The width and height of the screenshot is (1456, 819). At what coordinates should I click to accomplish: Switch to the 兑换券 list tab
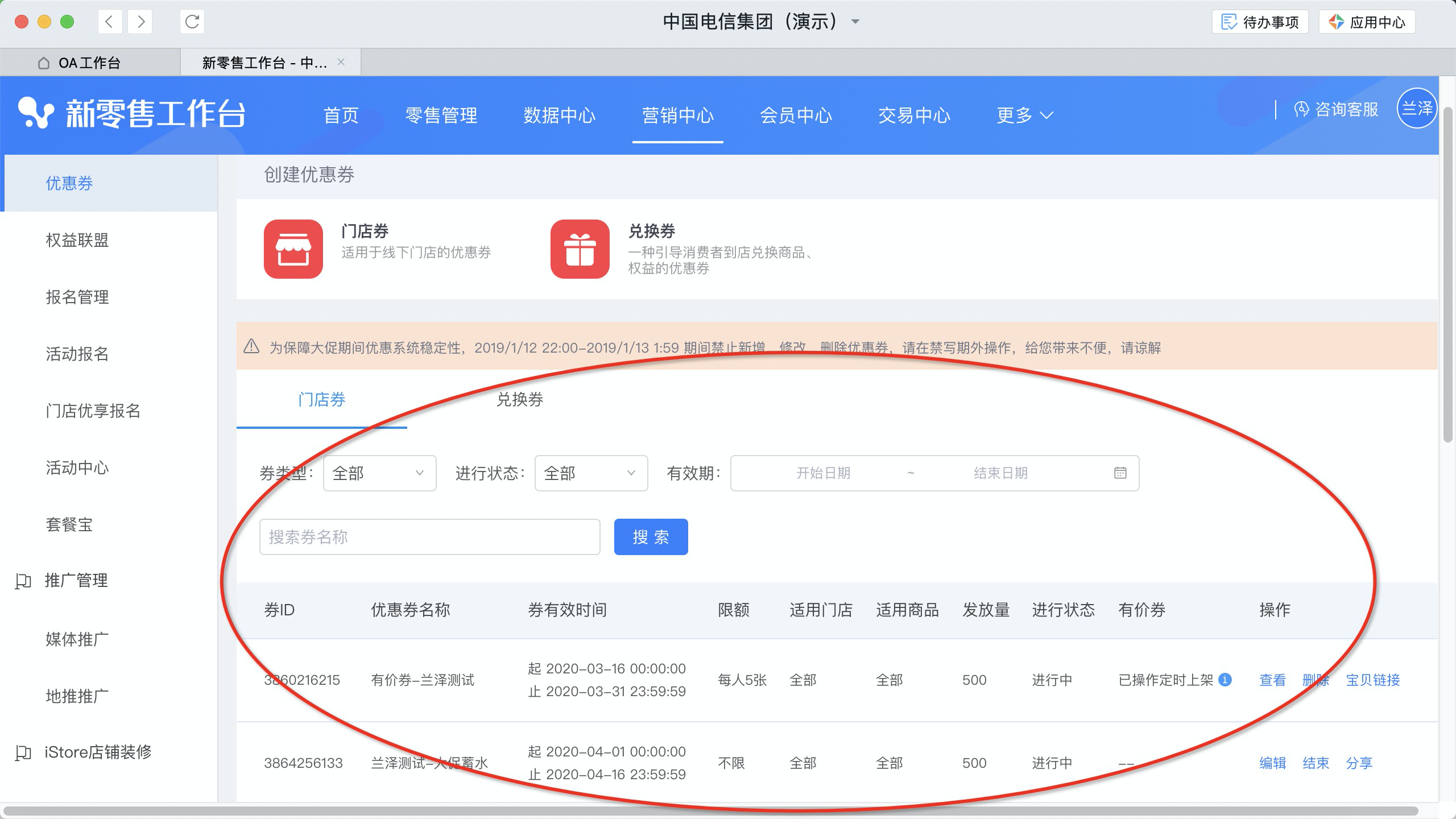[x=520, y=399]
